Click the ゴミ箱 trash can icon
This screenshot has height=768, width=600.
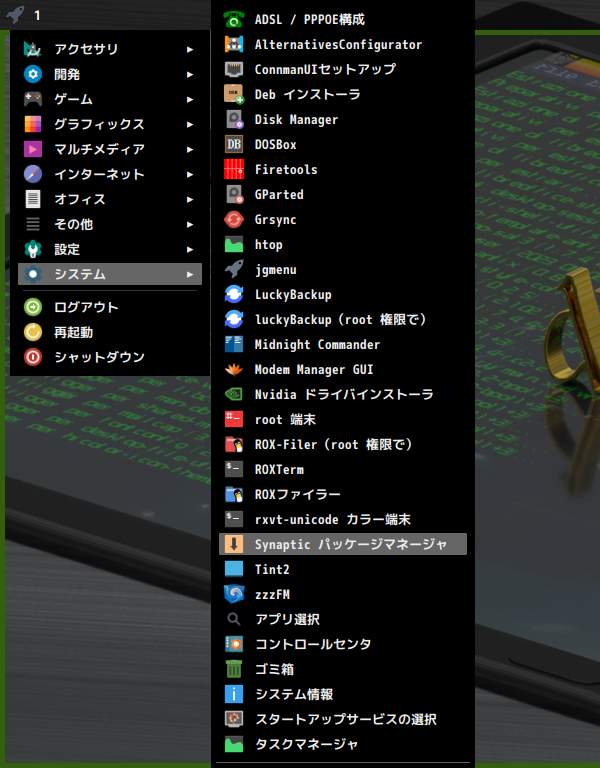point(234,669)
